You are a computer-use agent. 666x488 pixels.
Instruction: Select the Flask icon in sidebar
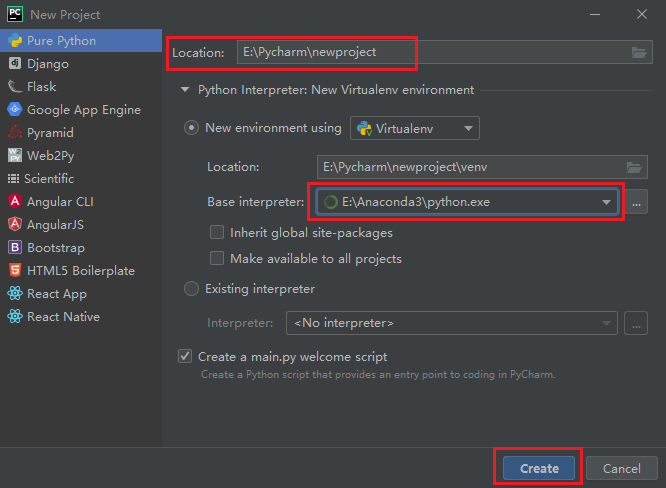15,87
